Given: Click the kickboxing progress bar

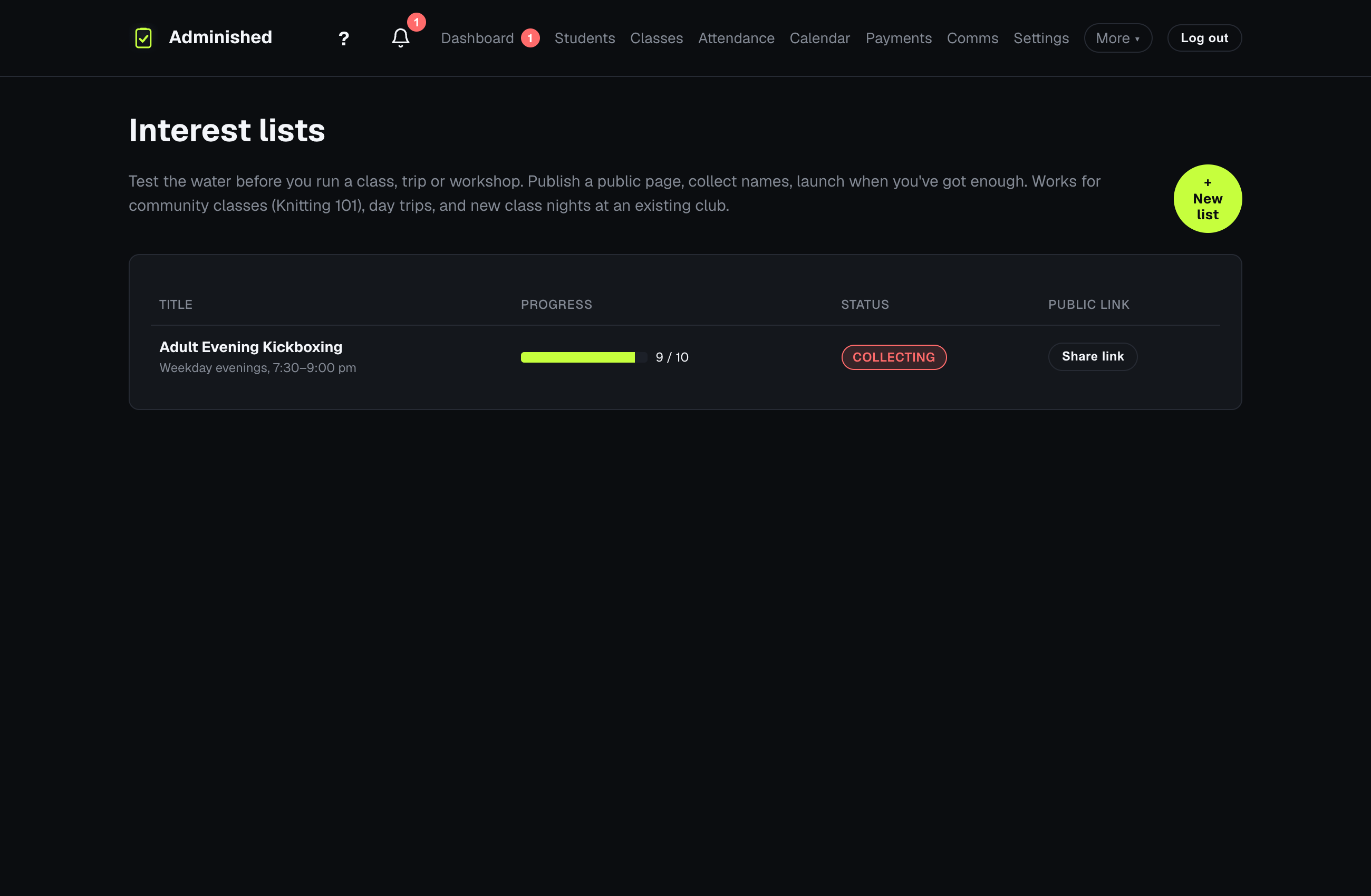Looking at the screenshot, I should (x=584, y=357).
